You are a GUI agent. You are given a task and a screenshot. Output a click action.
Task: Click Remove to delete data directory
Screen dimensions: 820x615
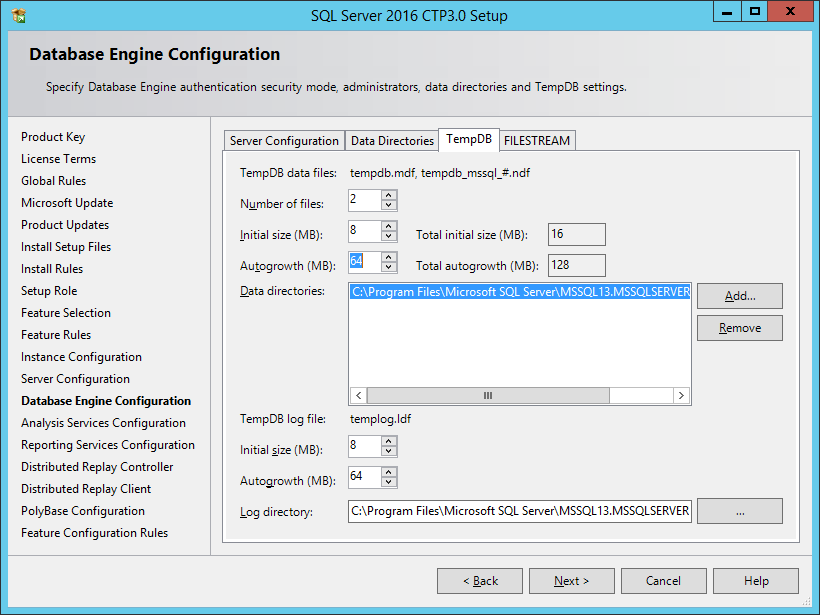pyautogui.click(x=739, y=328)
